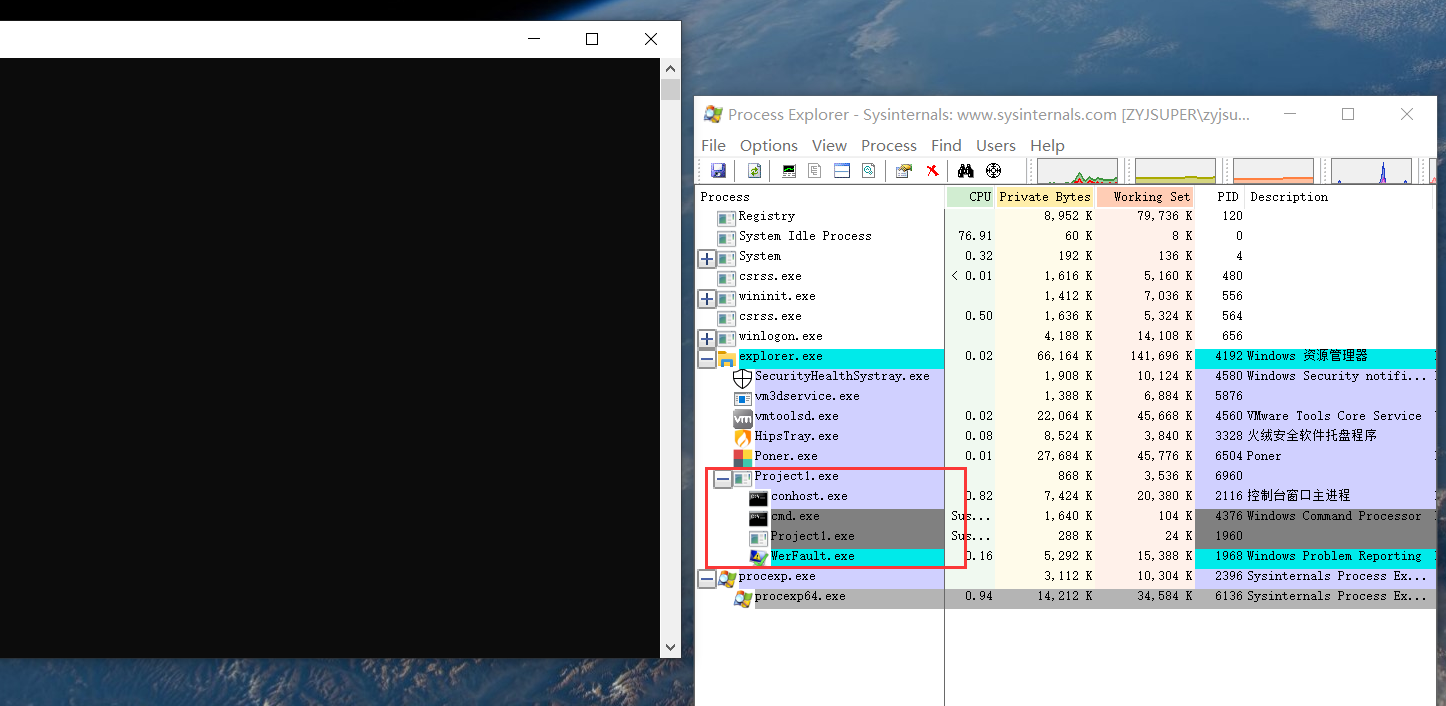Collapse the parent Project1.exe tree node

pos(723,479)
